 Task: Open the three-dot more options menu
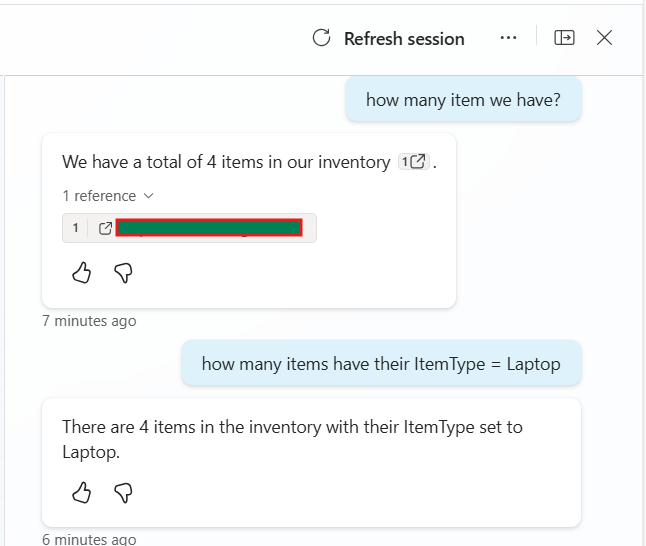[508, 38]
